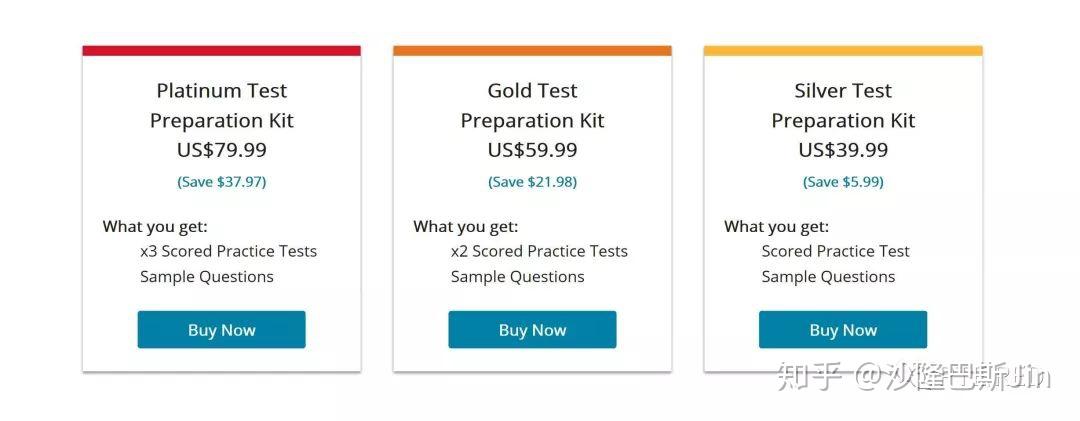Click the US$79.99 price
The width and height of the screenshot is (1080, 421).
coord(221,150)
